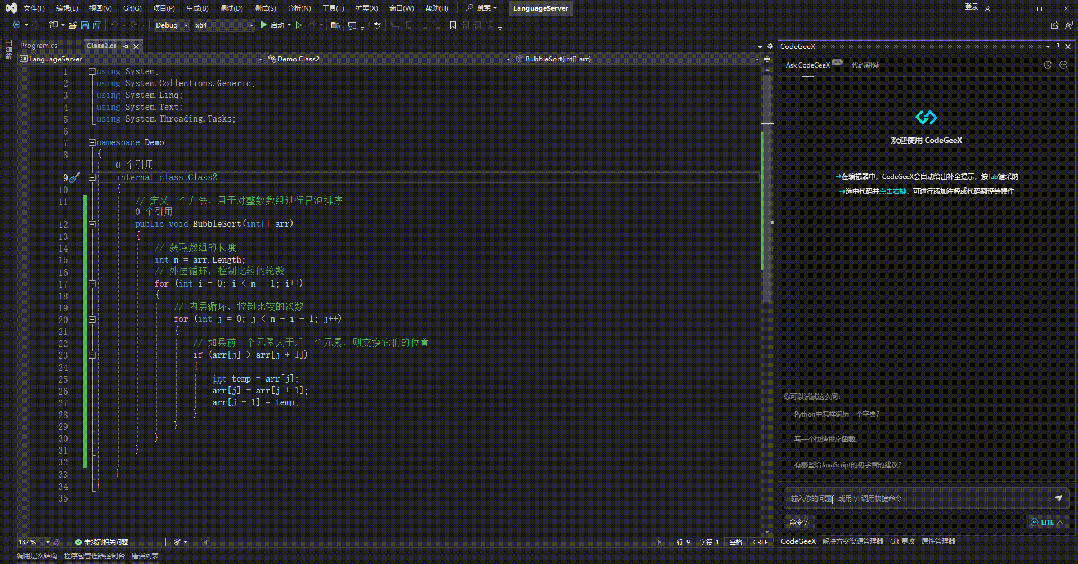1078x564 pixels.
Task: Open the Debug configuration dropdown
Action: coord(171,25)
